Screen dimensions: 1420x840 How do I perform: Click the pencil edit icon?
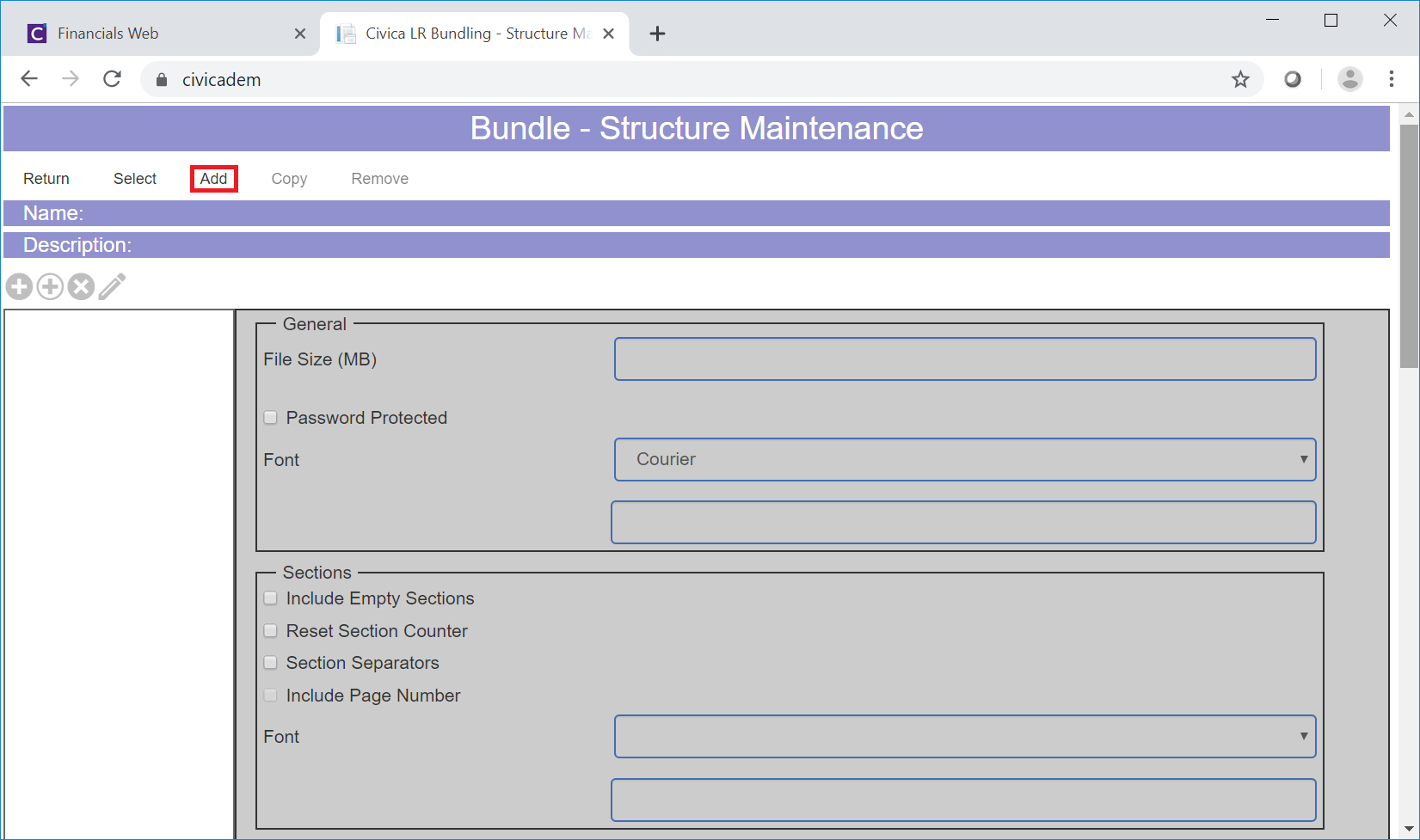coord(112,286)
